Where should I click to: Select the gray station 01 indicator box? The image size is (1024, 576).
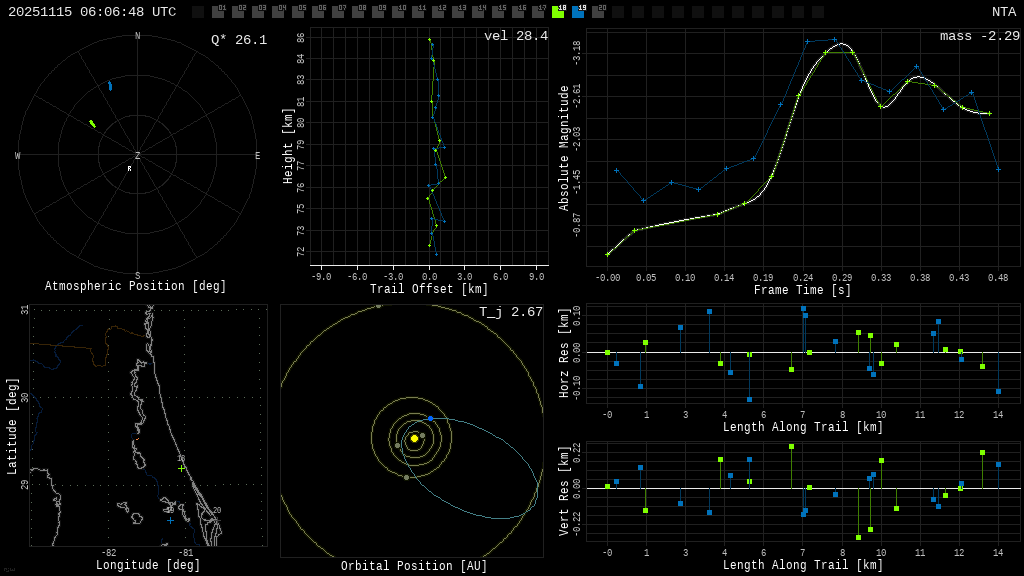218,12
